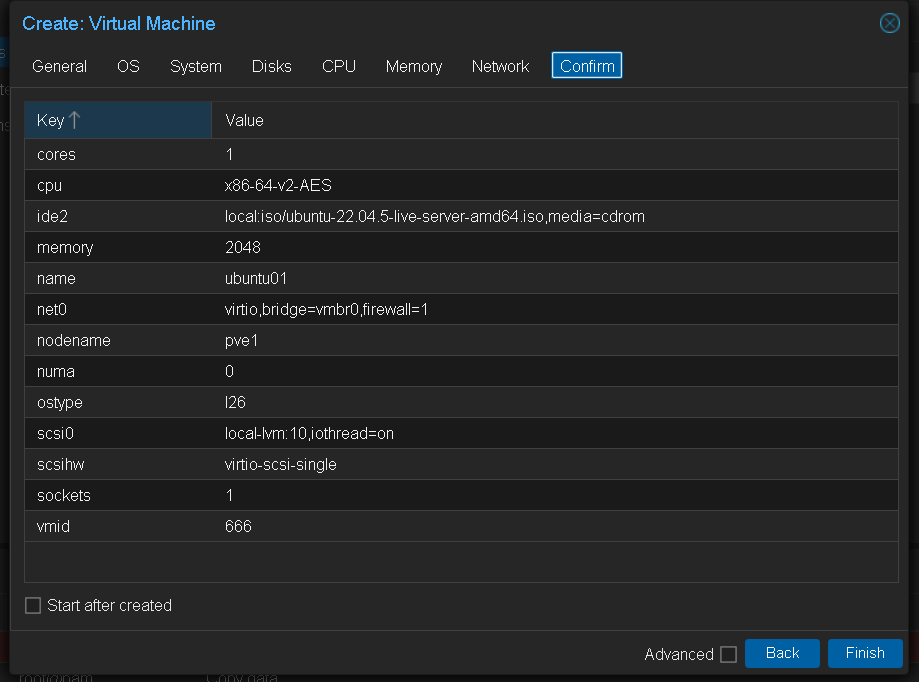This screenshot has height=682, width=919.
Task: Close the Create Virtual Machine dialog
Action: click(889, 23)
